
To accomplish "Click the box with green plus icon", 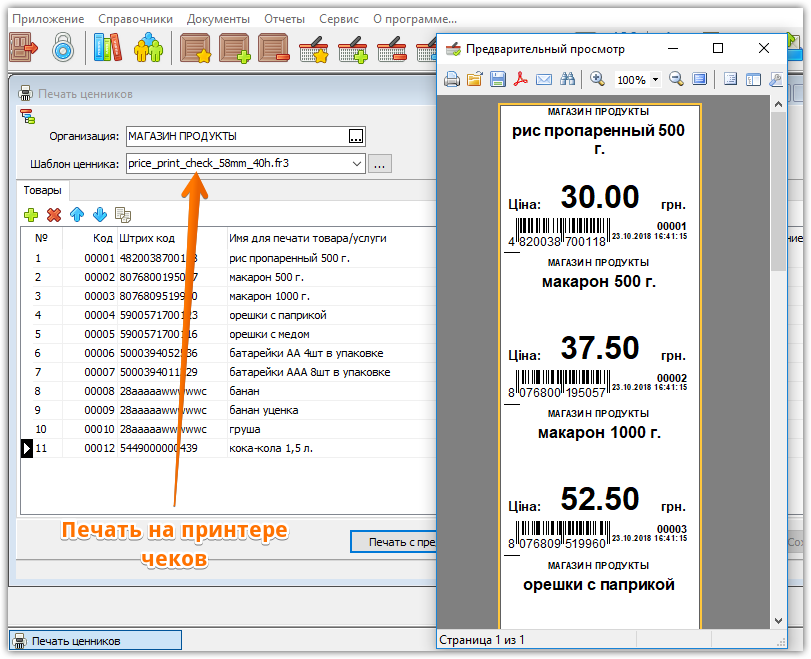I will 235,48.
